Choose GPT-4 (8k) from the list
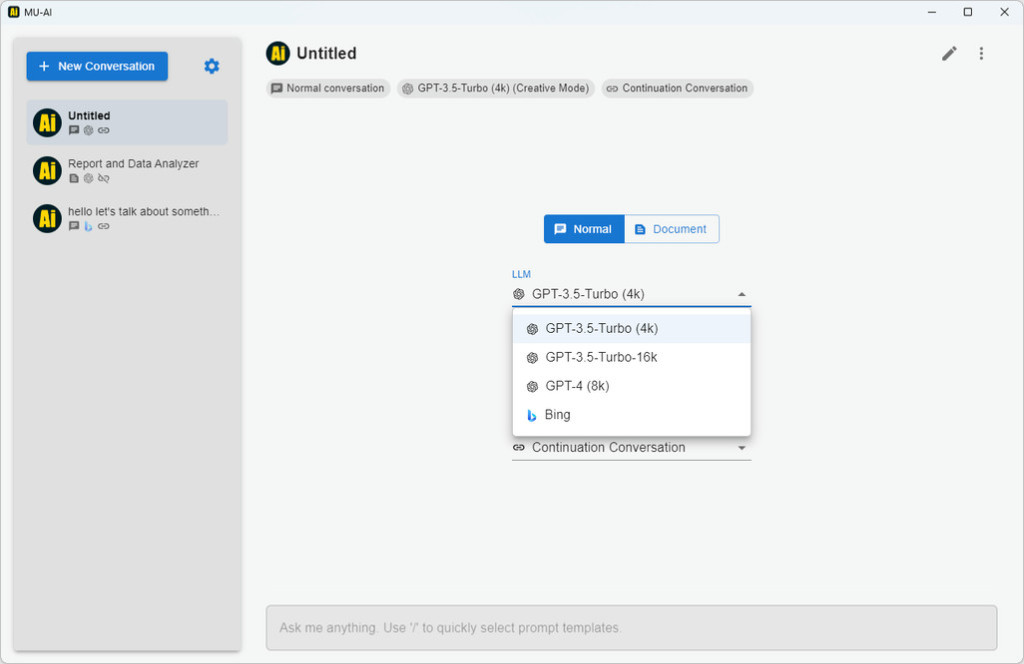Viewport: 1024px width, 664px height. point(632,386)
